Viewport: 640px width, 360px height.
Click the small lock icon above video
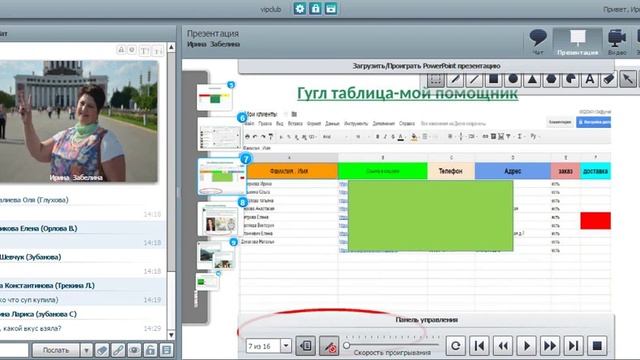point(121,50)
